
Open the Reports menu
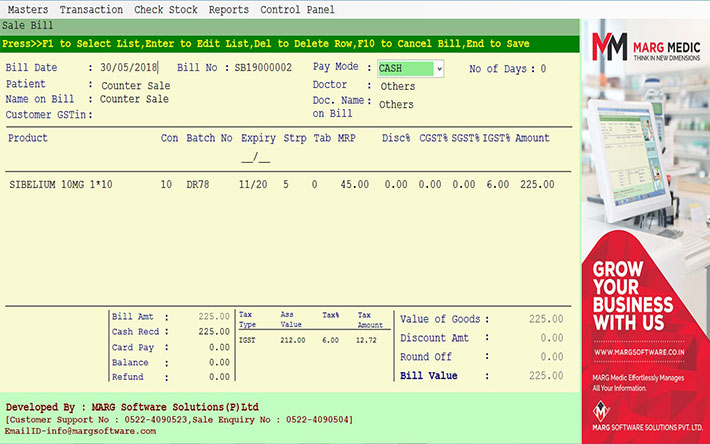[x=229, y=9]
